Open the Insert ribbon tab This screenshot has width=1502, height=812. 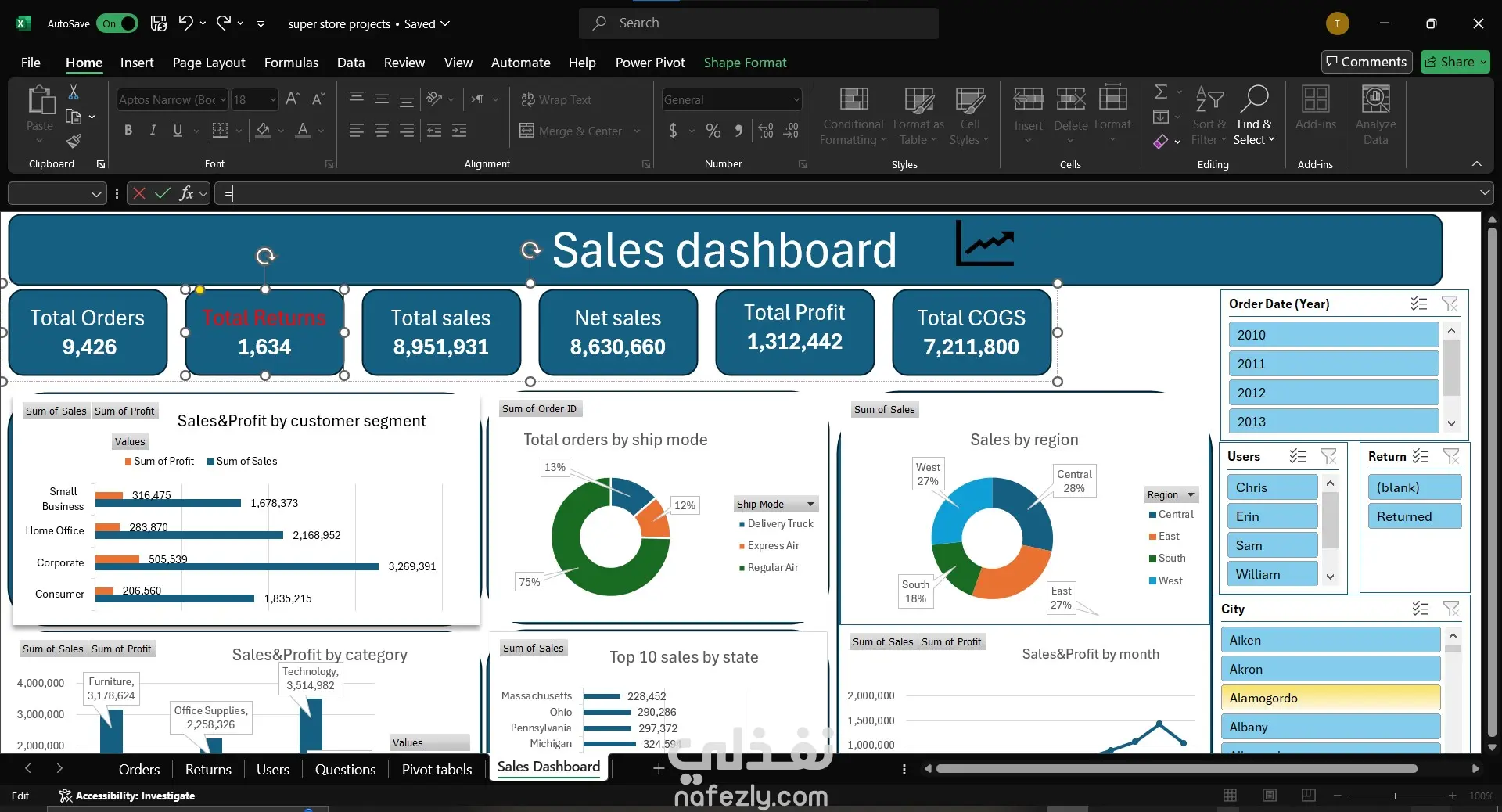pyautogui.click(x=137, y=63)
